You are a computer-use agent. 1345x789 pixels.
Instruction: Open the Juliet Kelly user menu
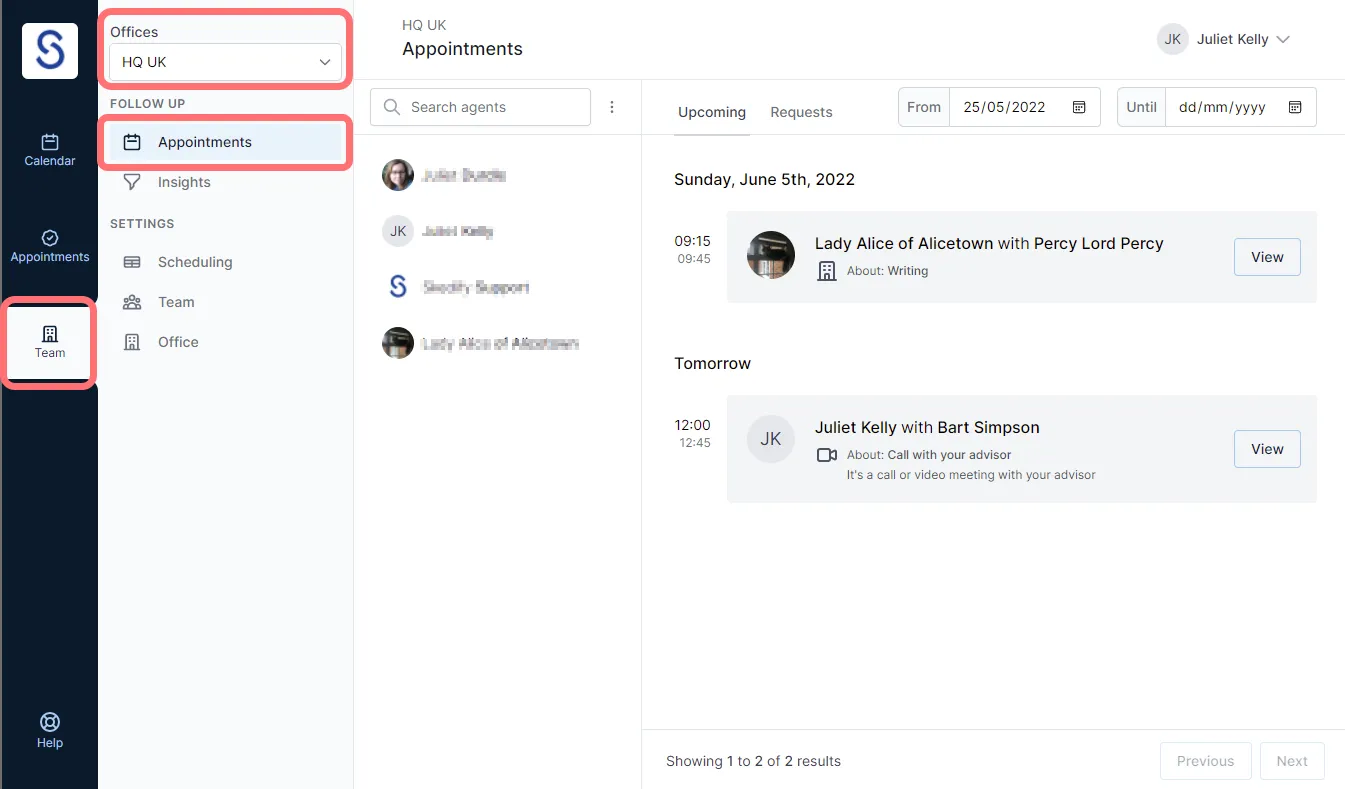point(1224,39)
